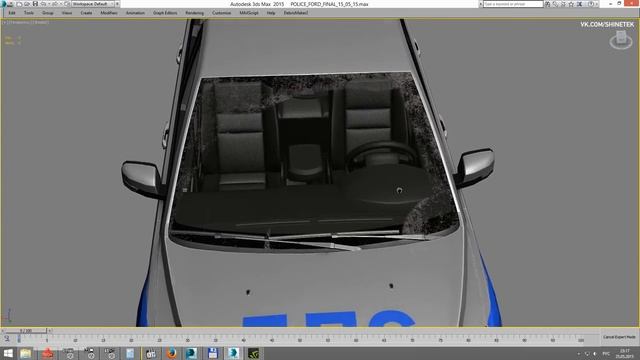640x360 pixels.
Task: Open the MAXScript menu
Action: click(x=249, y=13)
